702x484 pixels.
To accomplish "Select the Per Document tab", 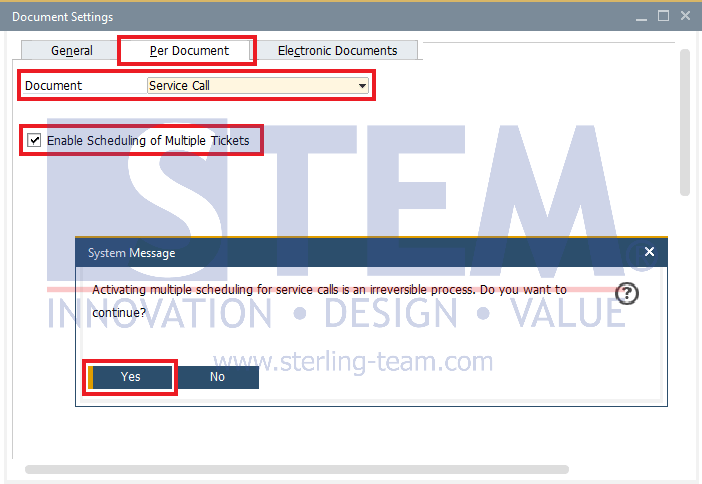I will (189, 50).
